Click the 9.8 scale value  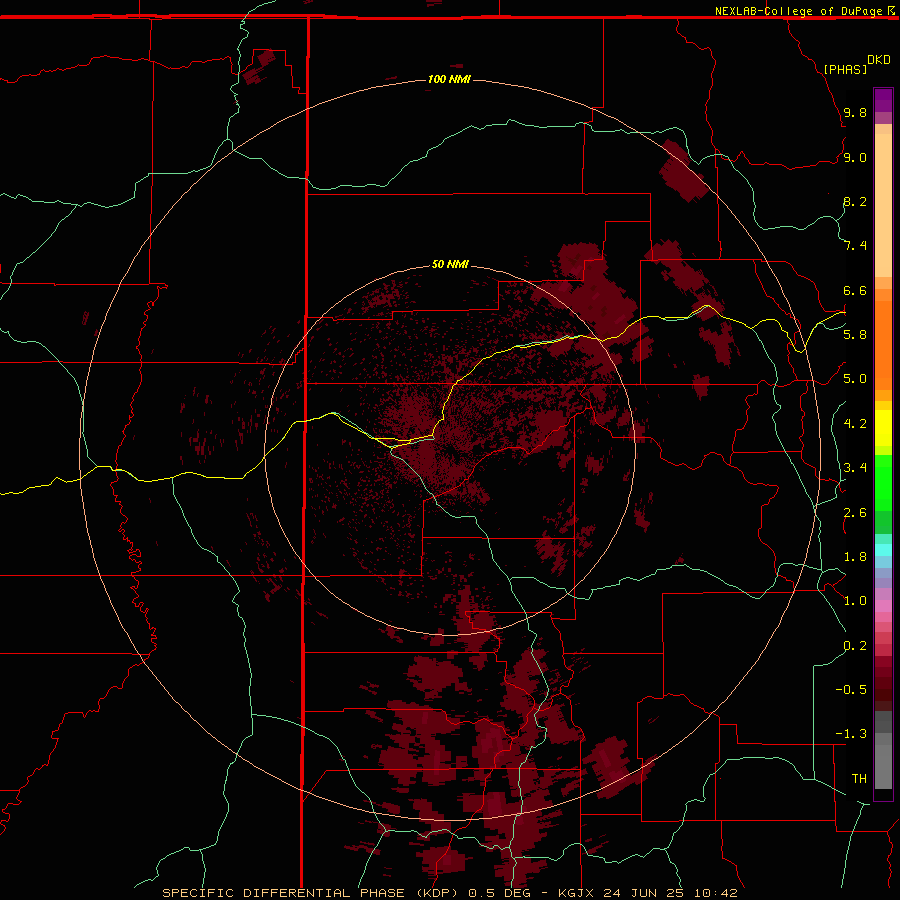coord(855,112)
